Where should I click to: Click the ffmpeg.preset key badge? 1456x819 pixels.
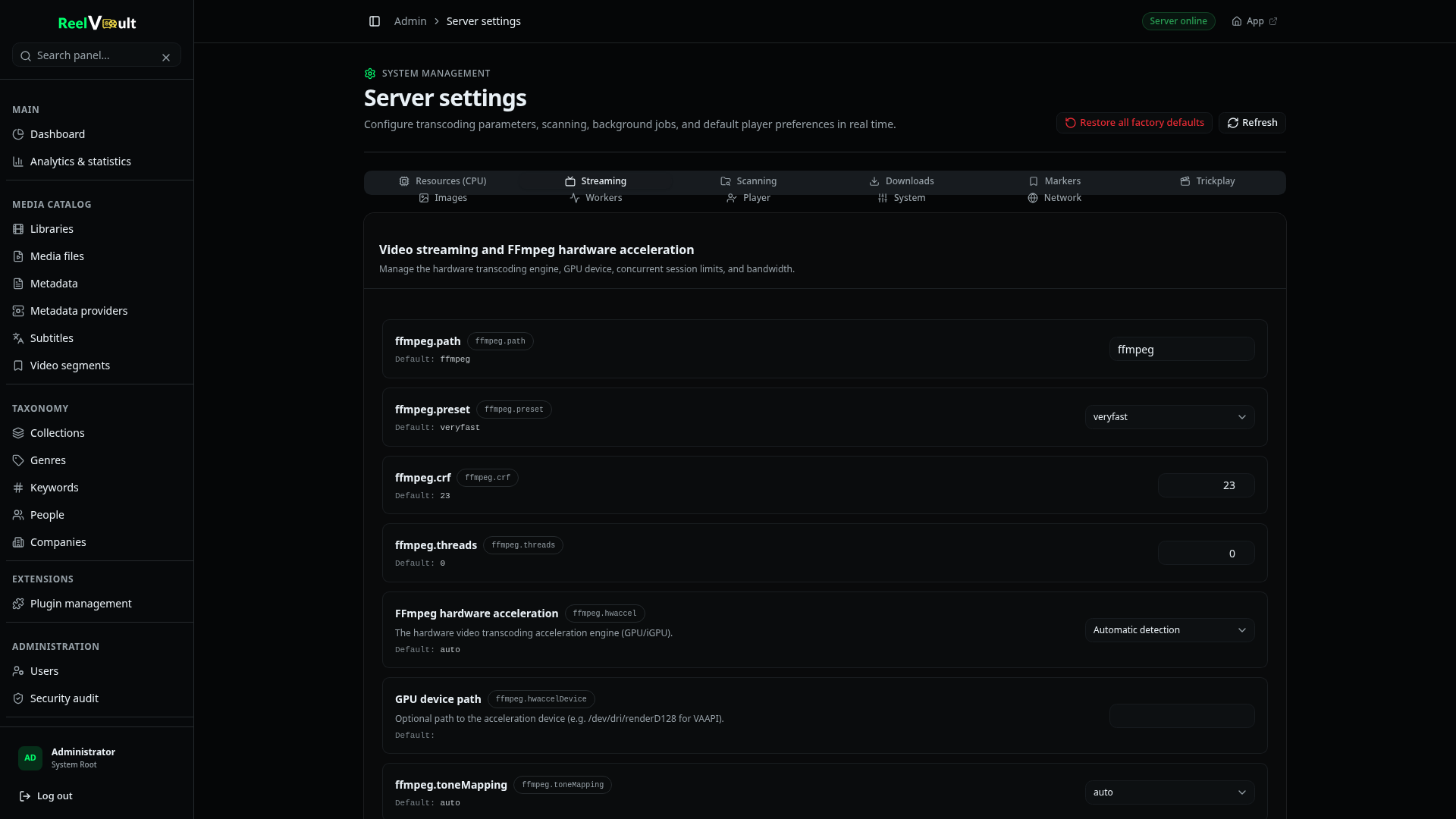coord(513,409)
